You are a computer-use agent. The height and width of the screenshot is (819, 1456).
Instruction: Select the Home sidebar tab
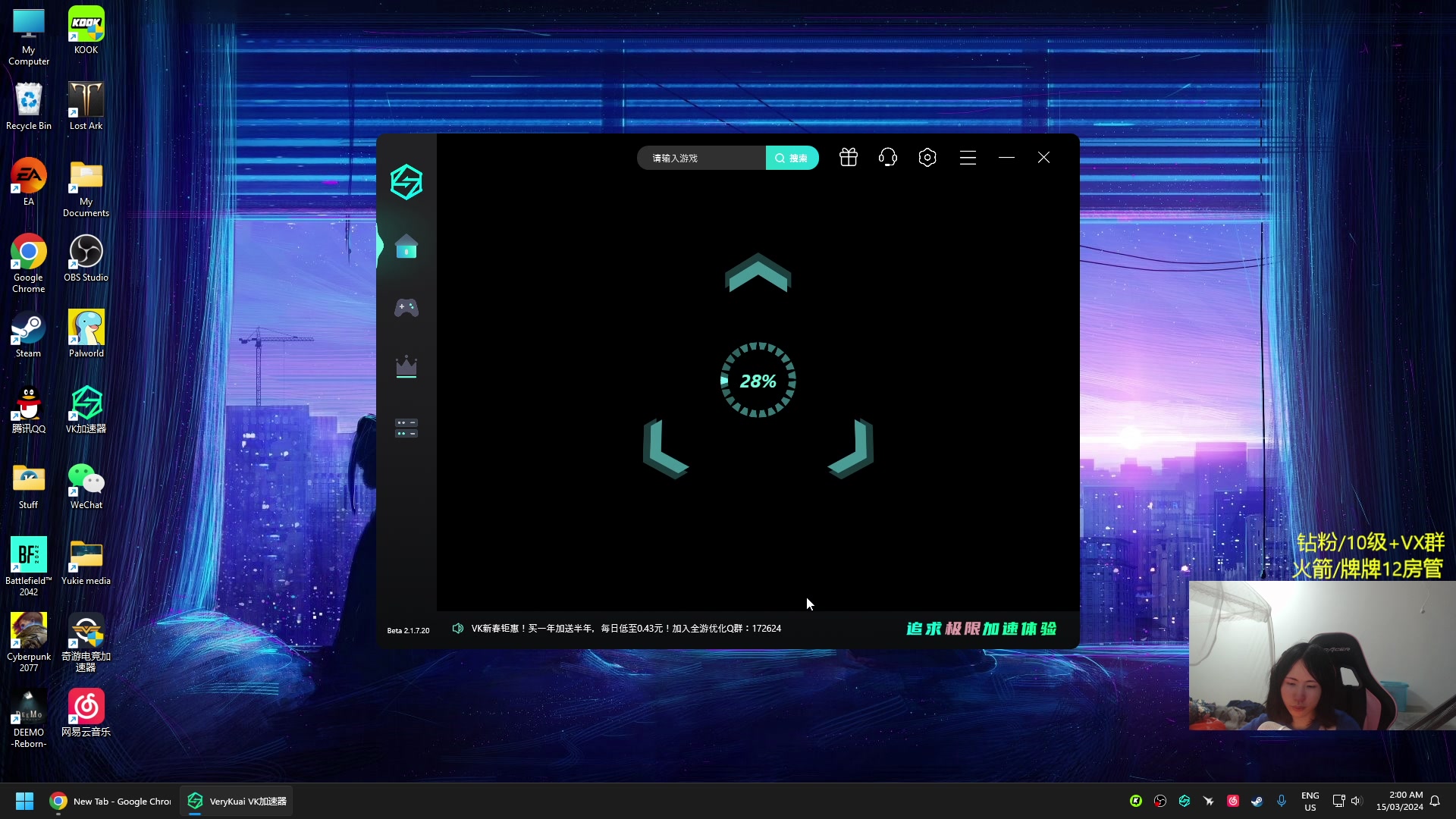[406, 246]
